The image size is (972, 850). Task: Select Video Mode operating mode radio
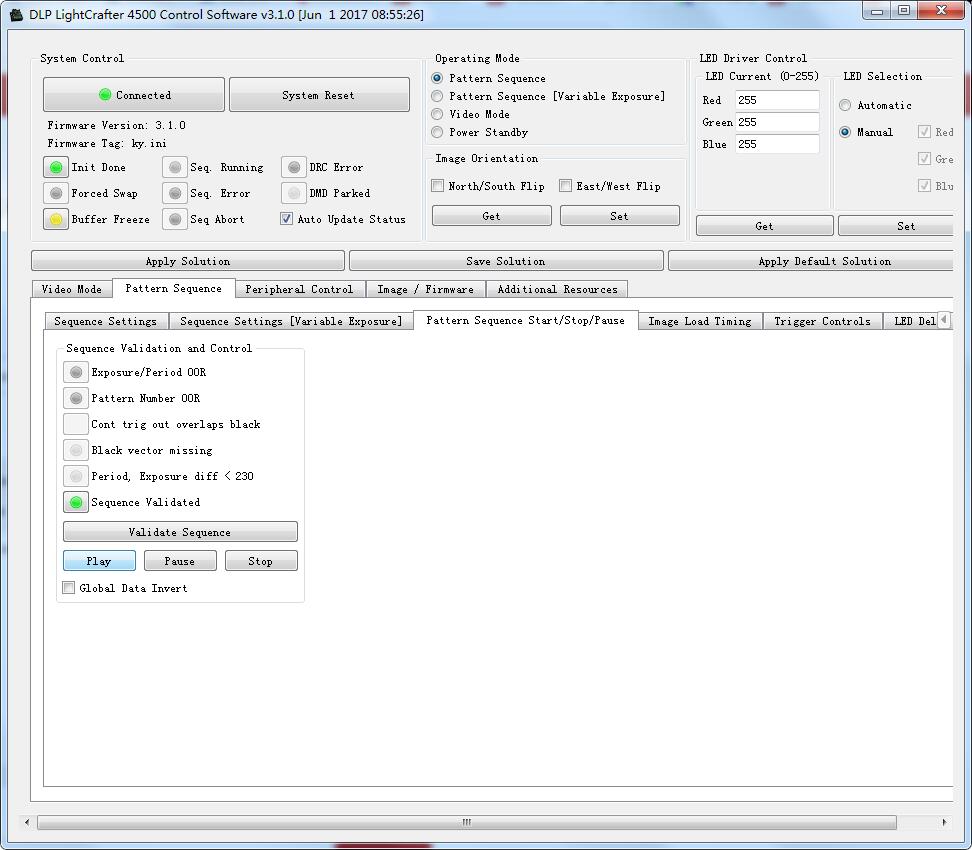(x=437, y=114)
